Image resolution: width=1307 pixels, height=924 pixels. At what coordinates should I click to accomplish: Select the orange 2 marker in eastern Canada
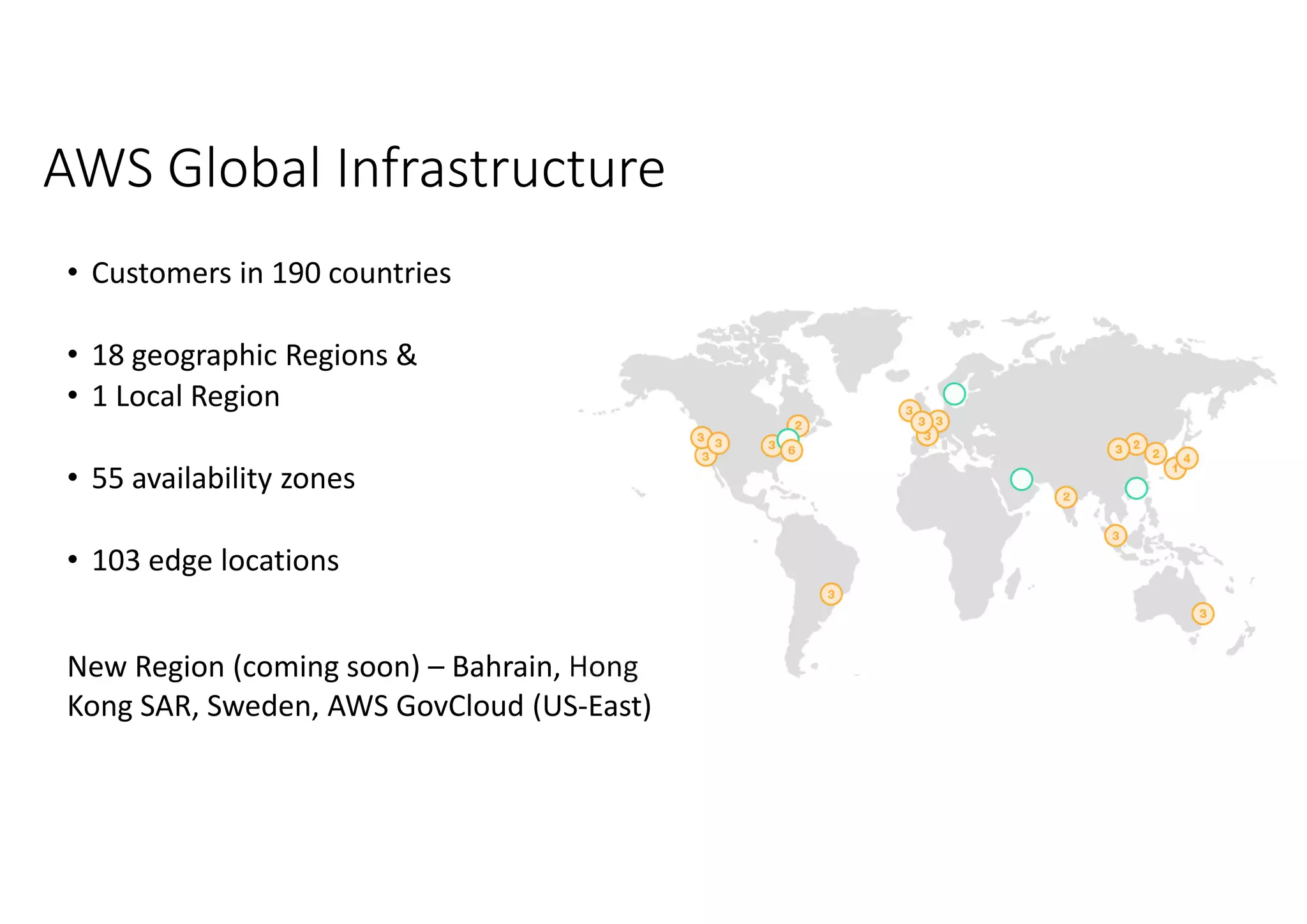click(798, 426)
